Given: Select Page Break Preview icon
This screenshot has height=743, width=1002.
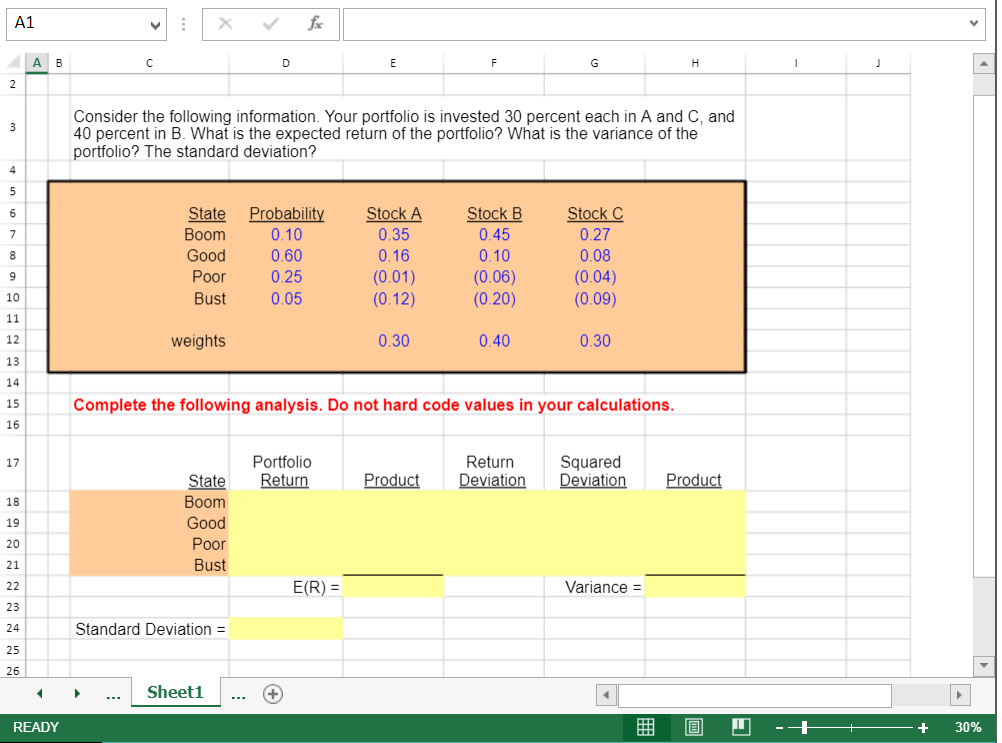Looking at the screenshot, I should tap(741, 727).
